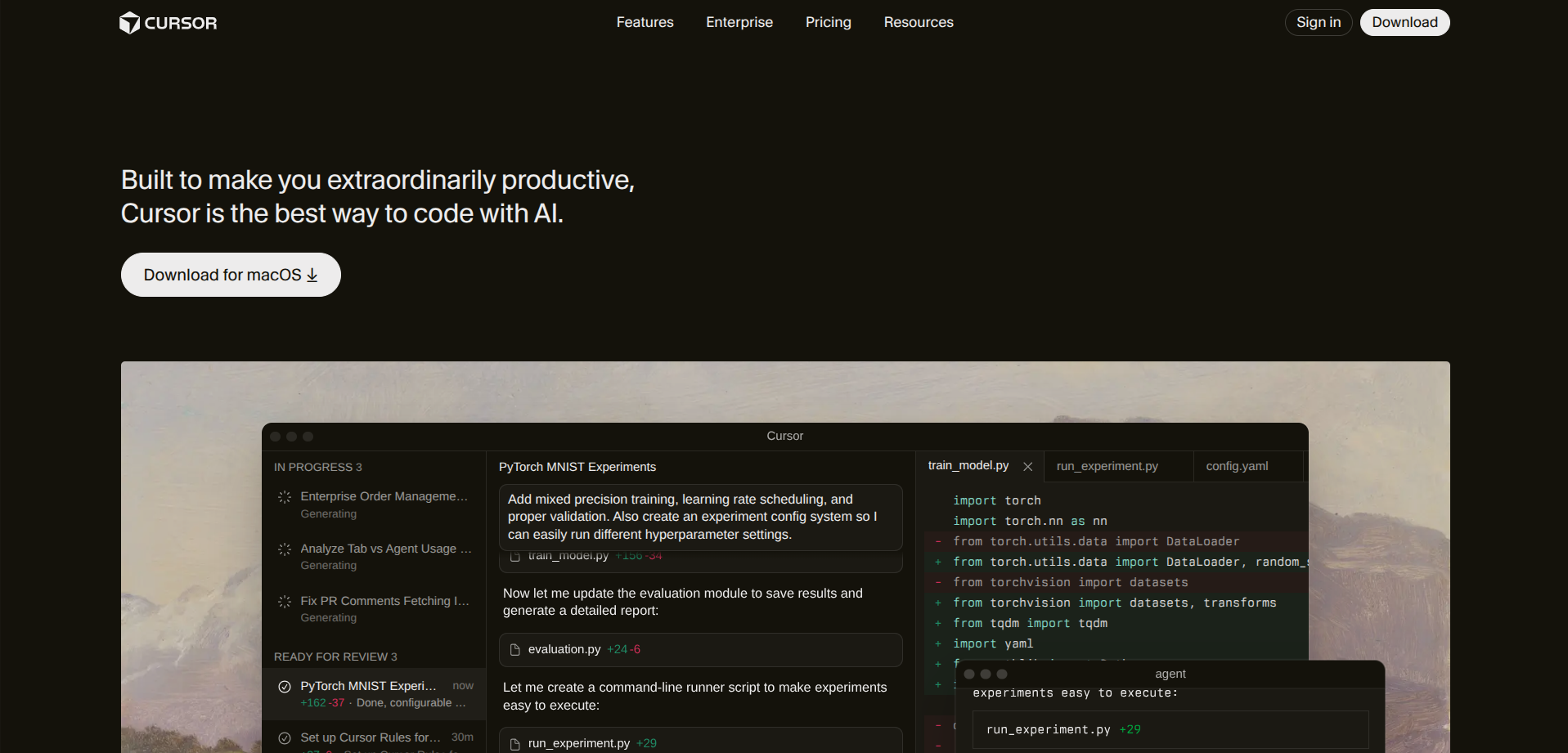The image size is (1568, 753).
Task: Click the Cursor logo in the header
Action: pos(168,23)
